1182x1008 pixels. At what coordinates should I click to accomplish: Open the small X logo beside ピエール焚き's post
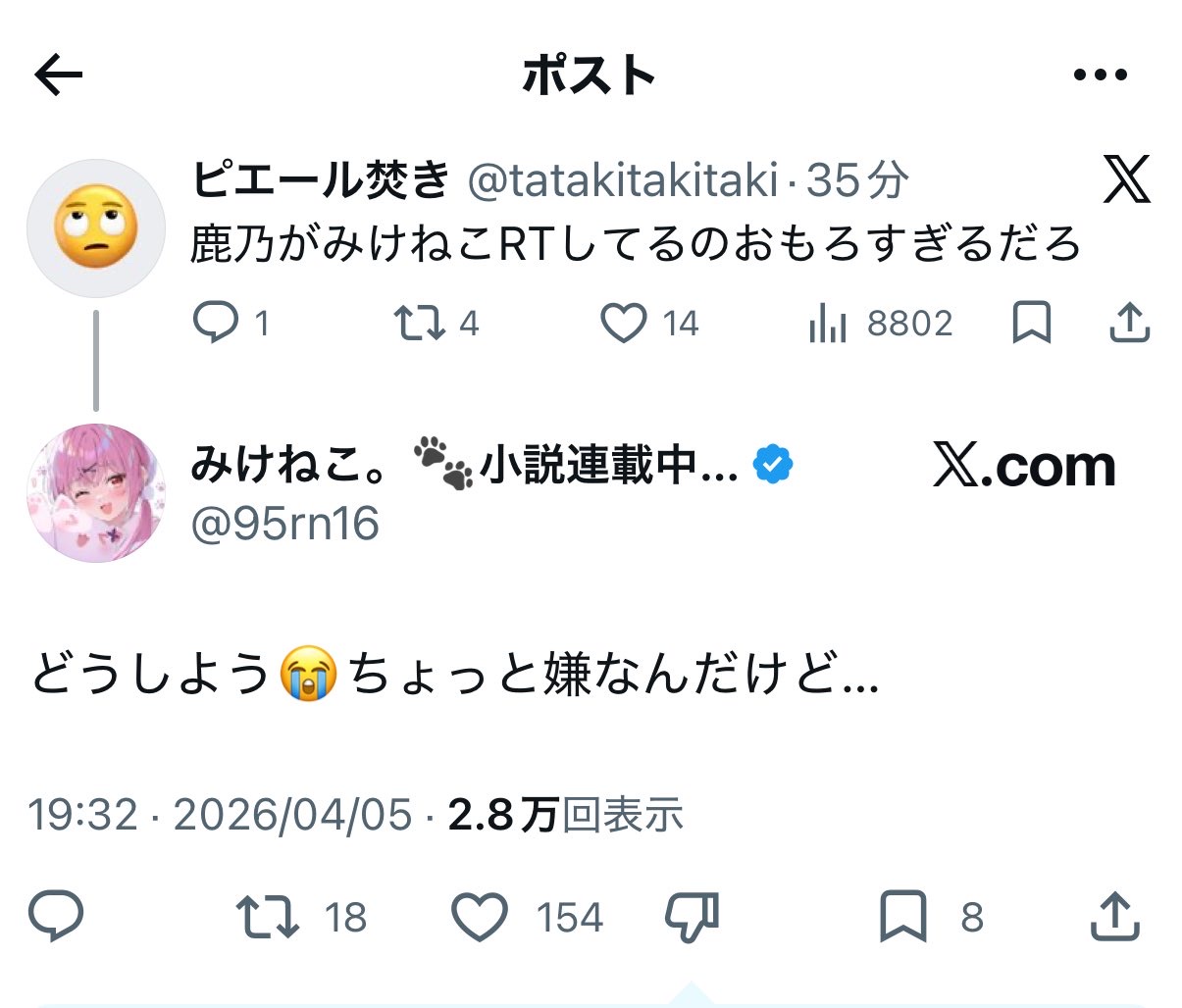[1126, 179]
